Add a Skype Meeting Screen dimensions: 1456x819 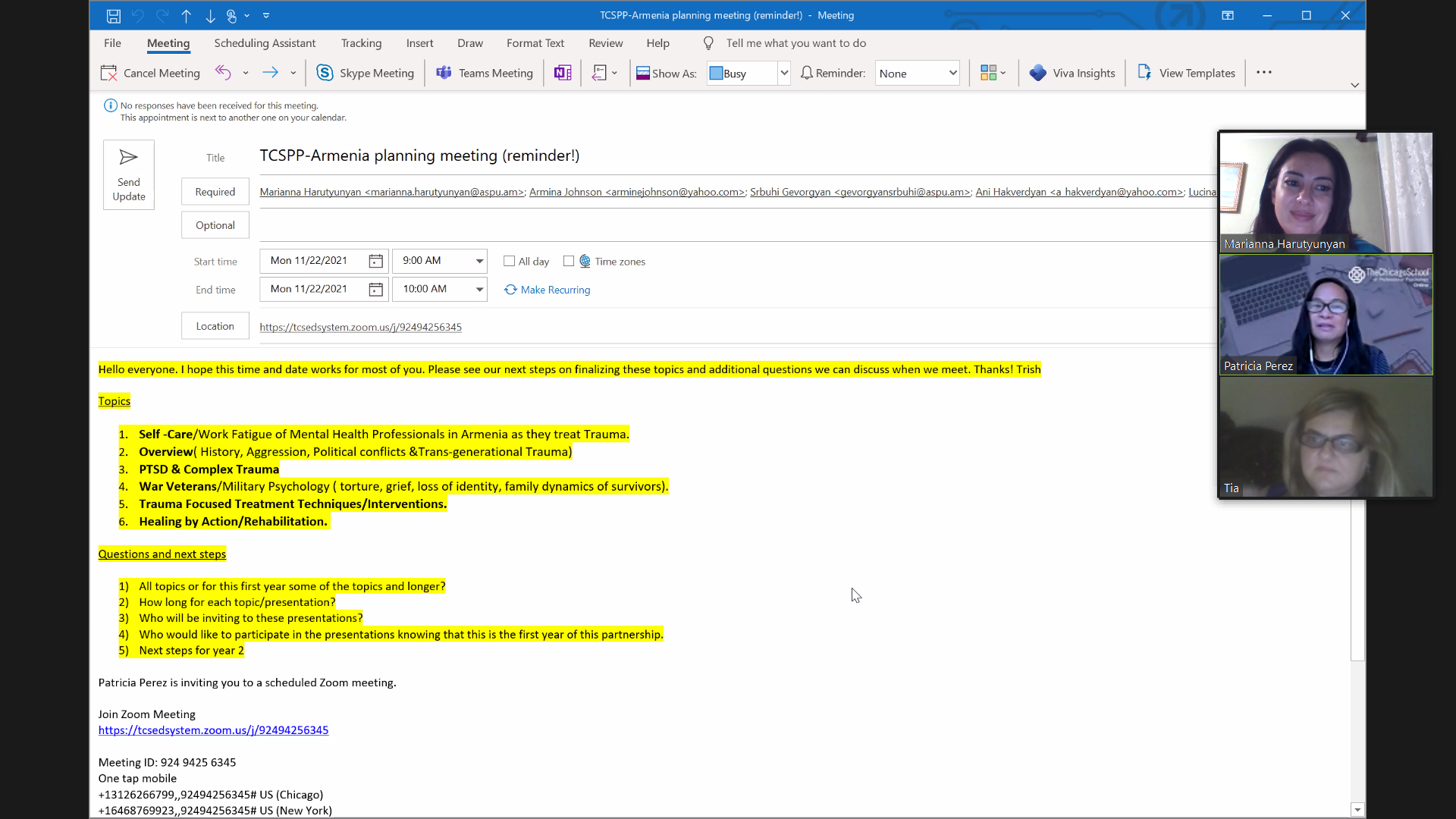click(366, 73)
